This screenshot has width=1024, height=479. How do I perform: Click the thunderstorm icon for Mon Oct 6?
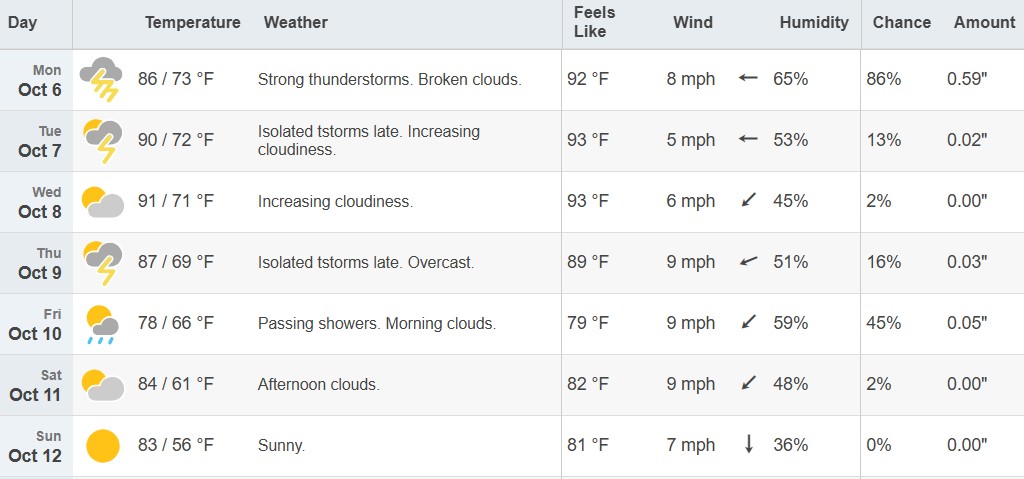click(101, 79)
